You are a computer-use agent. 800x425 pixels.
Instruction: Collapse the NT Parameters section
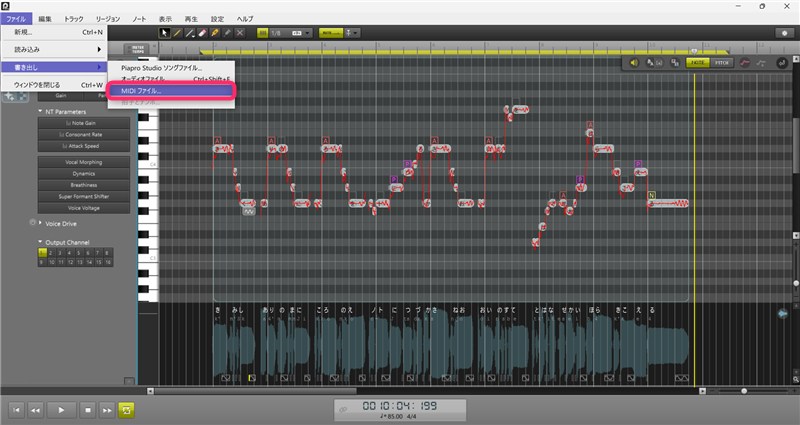click(x=40, y=111)
